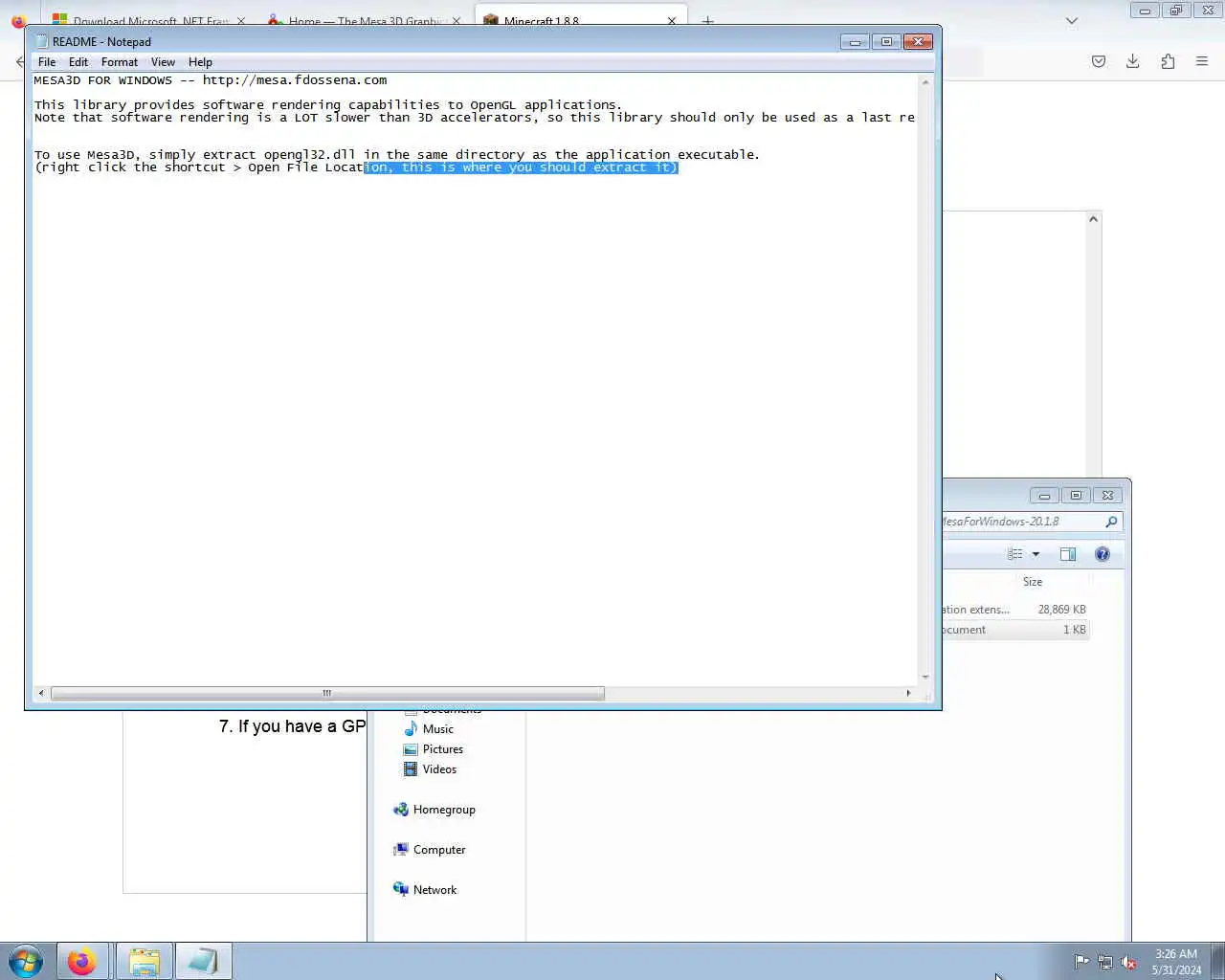
Task: Click the 'MESA3D FOR WINDOWS' heading line
Action: click(x=211, y=80)
